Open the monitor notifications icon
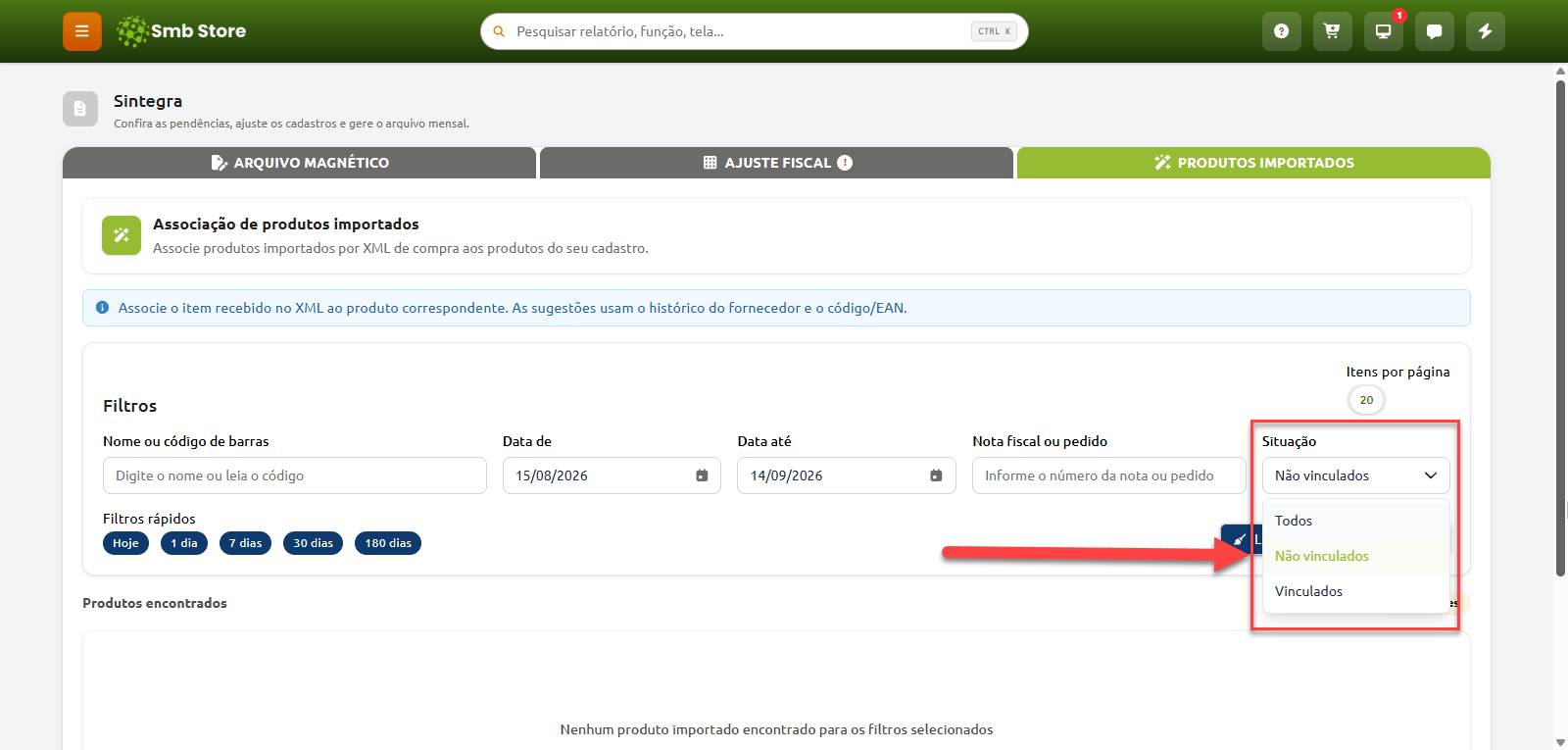Viewport: 1568px width, 750px height. pyautogui.click(x=1383, y=31)
